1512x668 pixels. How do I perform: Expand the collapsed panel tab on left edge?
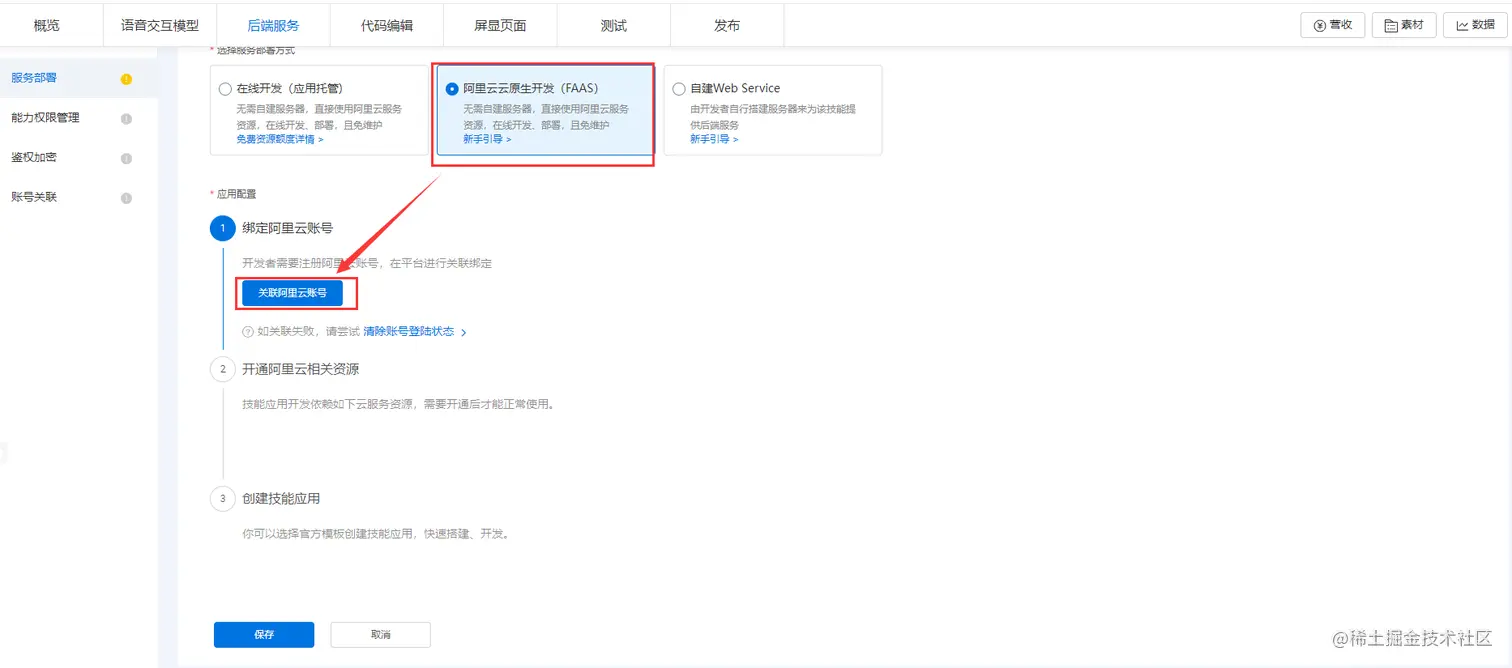(x=5, y=452)
